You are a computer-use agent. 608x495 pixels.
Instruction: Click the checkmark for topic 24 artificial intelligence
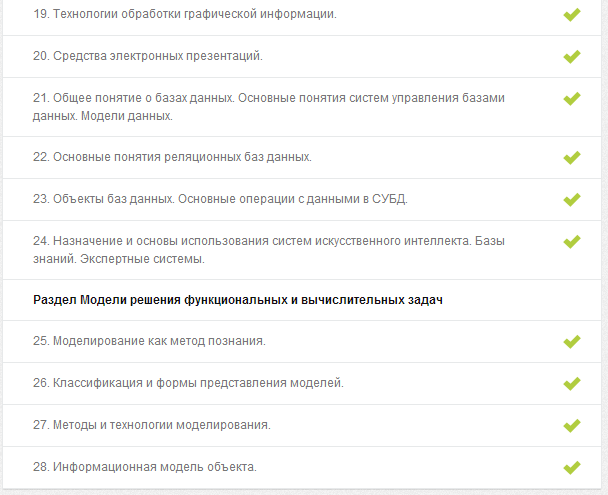[x=572, y=241]
